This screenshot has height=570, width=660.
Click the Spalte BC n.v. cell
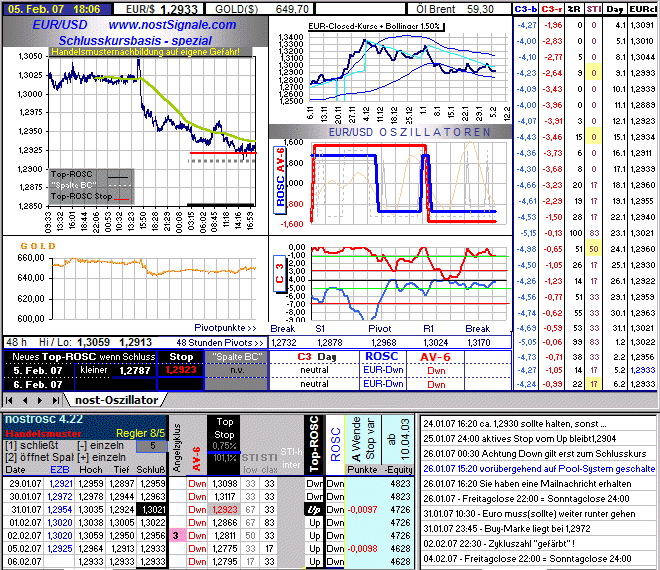[x=236, y=370]
